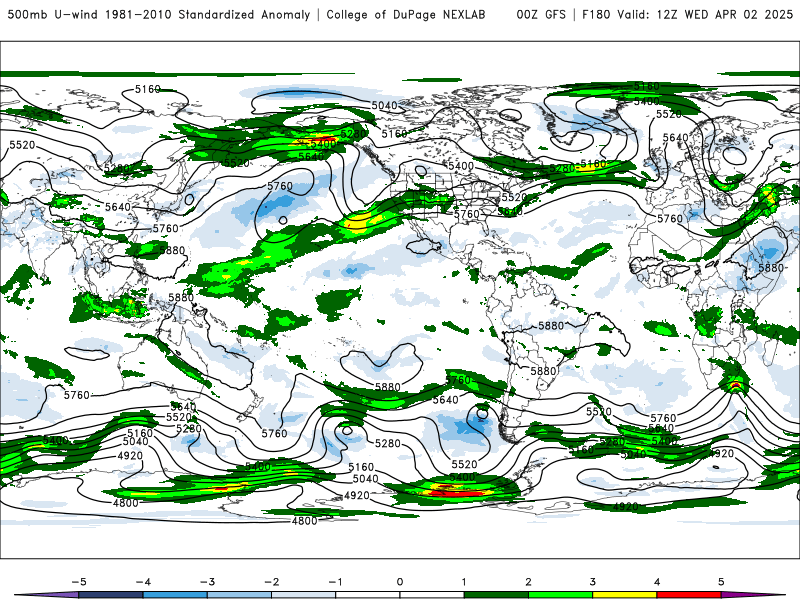
Task: Click the "0" colorbar tick label
Action: point(400,582)
